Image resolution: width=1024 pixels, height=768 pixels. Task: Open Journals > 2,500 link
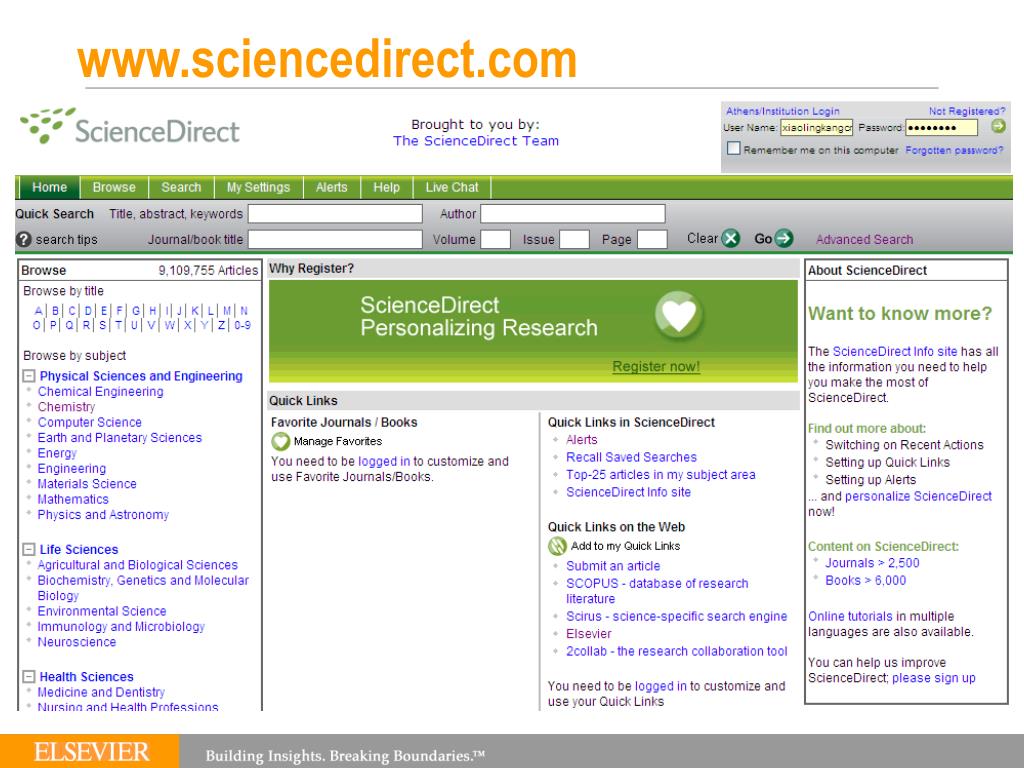[x=872, y=563]
